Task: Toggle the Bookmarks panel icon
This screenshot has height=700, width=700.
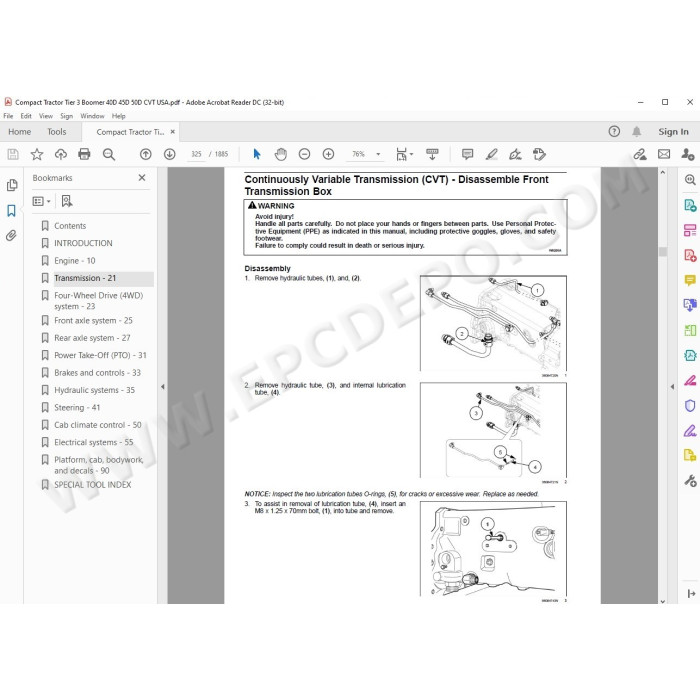Action: click(x=12, y=210)
